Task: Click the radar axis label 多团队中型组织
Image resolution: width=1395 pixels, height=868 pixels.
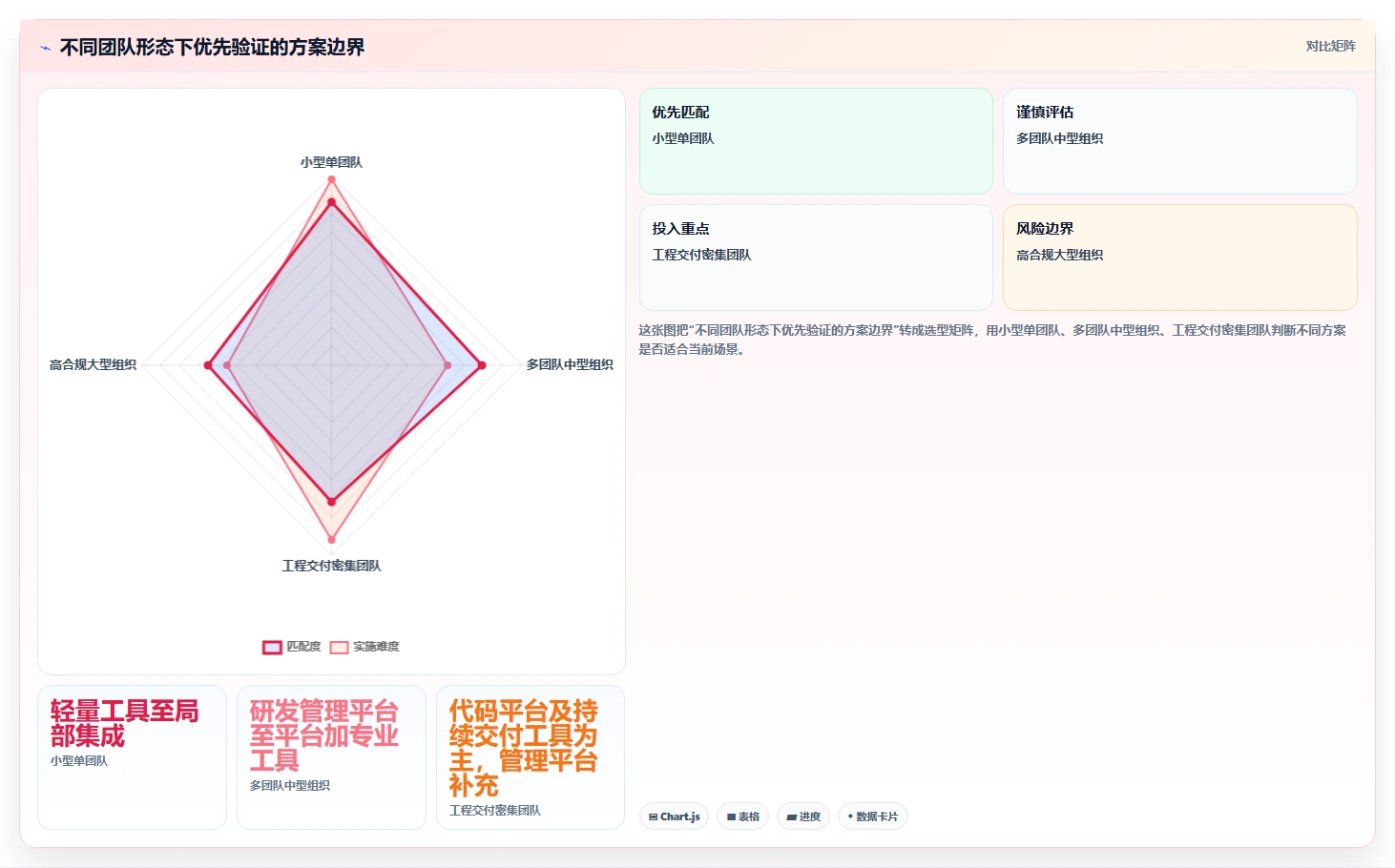Action: pos(570,364)
